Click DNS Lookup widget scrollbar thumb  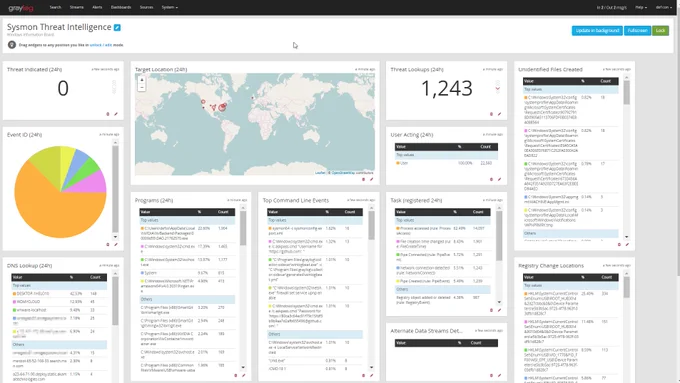(115, 301)
